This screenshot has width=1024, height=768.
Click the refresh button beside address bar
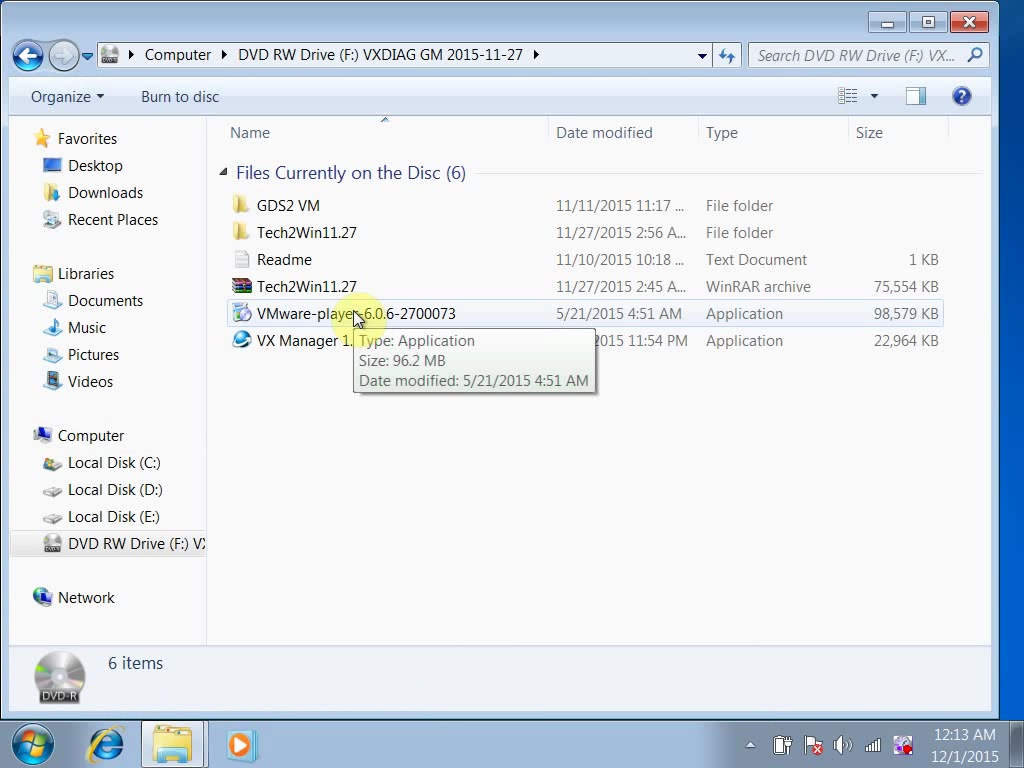726,56
